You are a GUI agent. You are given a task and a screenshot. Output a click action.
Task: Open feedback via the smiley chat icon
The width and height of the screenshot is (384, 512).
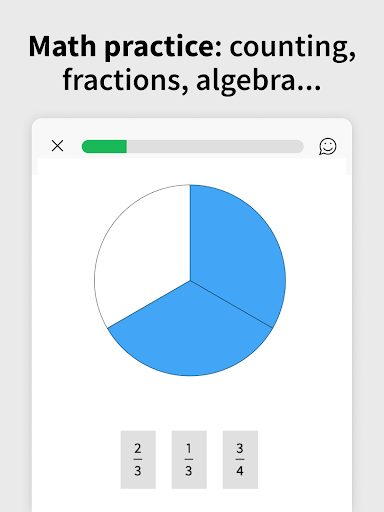(328, 147)
